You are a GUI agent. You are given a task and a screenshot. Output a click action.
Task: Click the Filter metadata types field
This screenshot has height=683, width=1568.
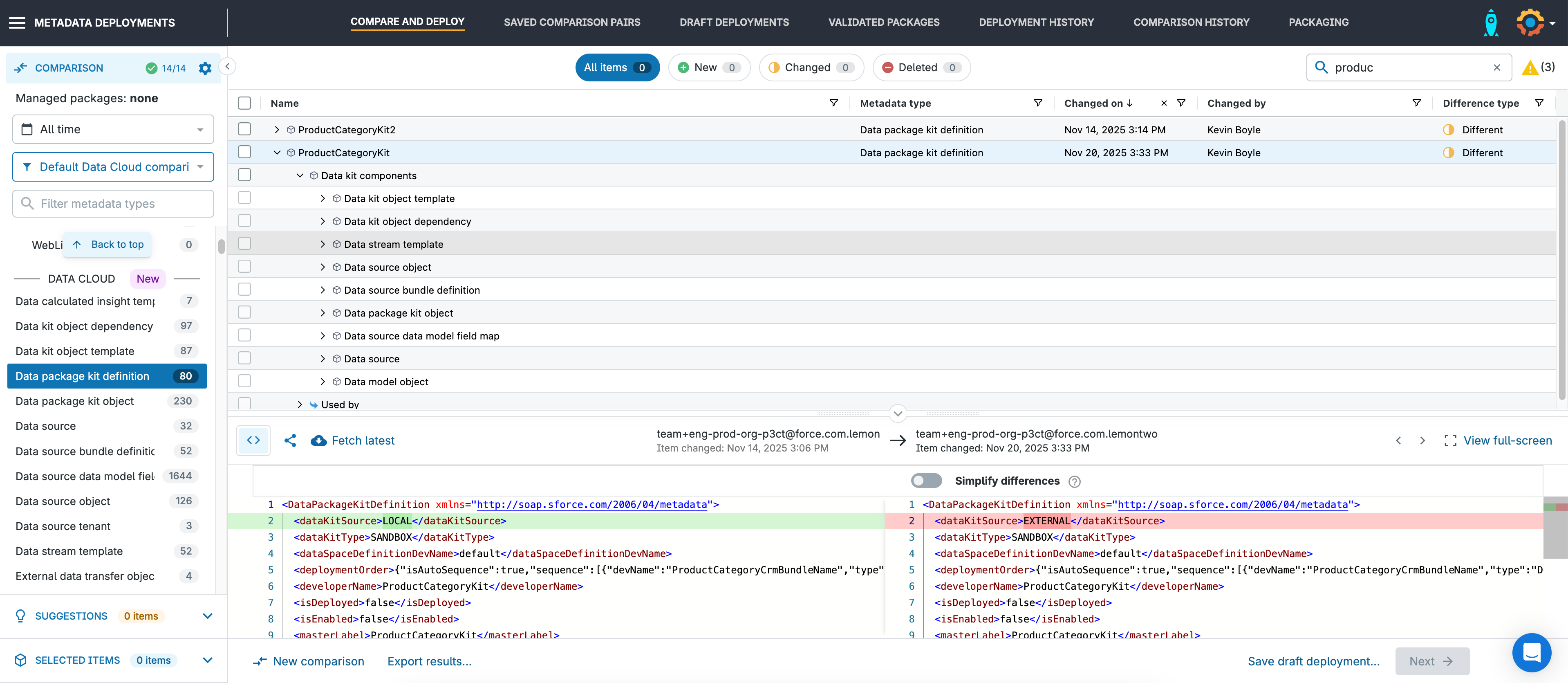tap(113, 204)
